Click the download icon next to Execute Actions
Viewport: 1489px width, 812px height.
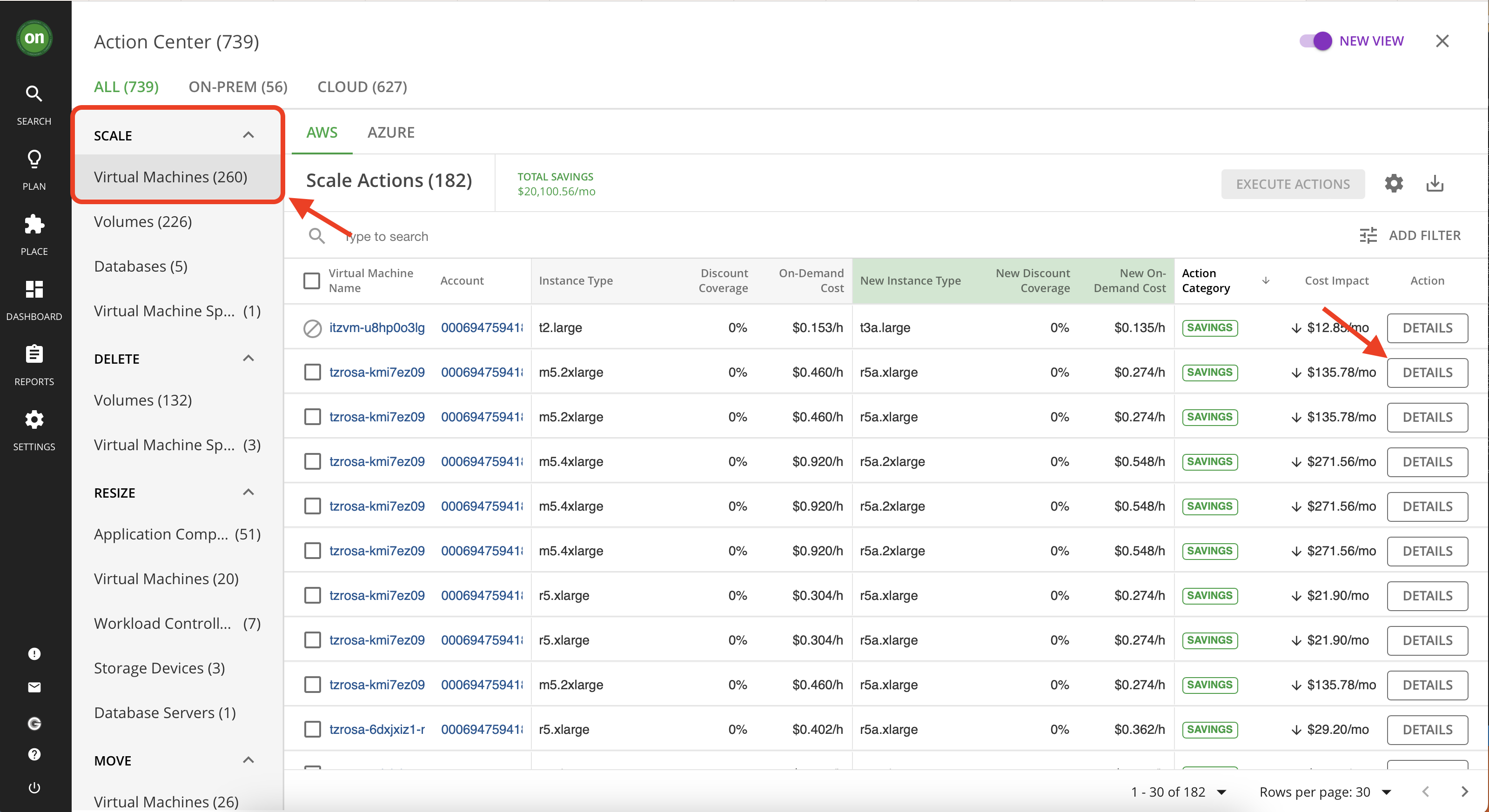(1435, 184)
